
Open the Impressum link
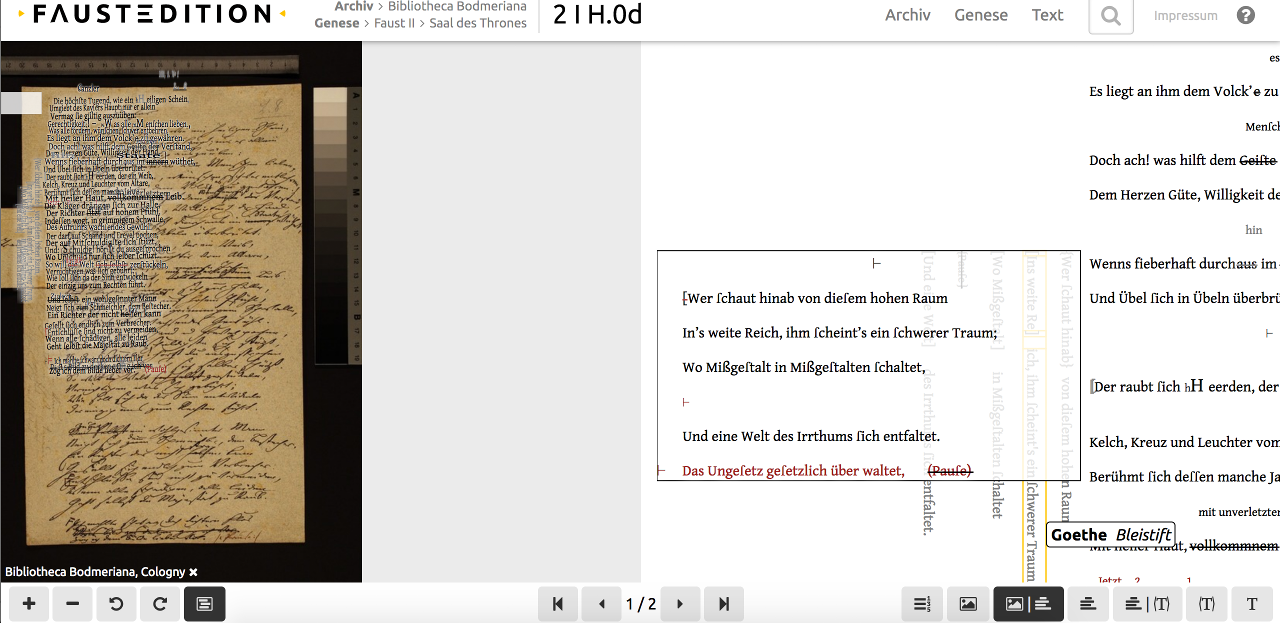click(x=1186, y=16)
